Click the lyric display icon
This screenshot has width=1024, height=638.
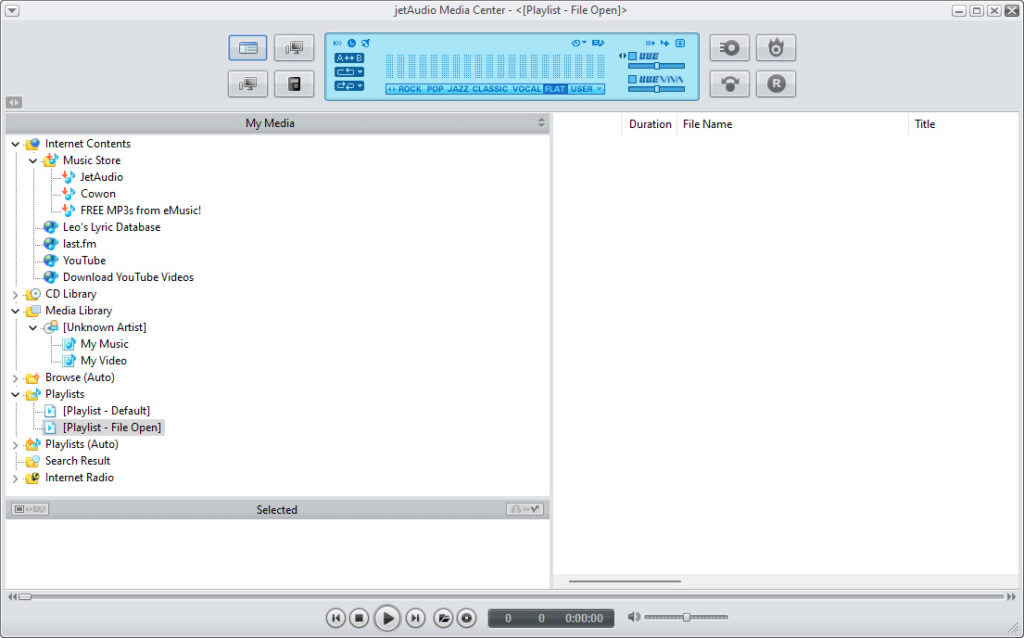(598, 43)
